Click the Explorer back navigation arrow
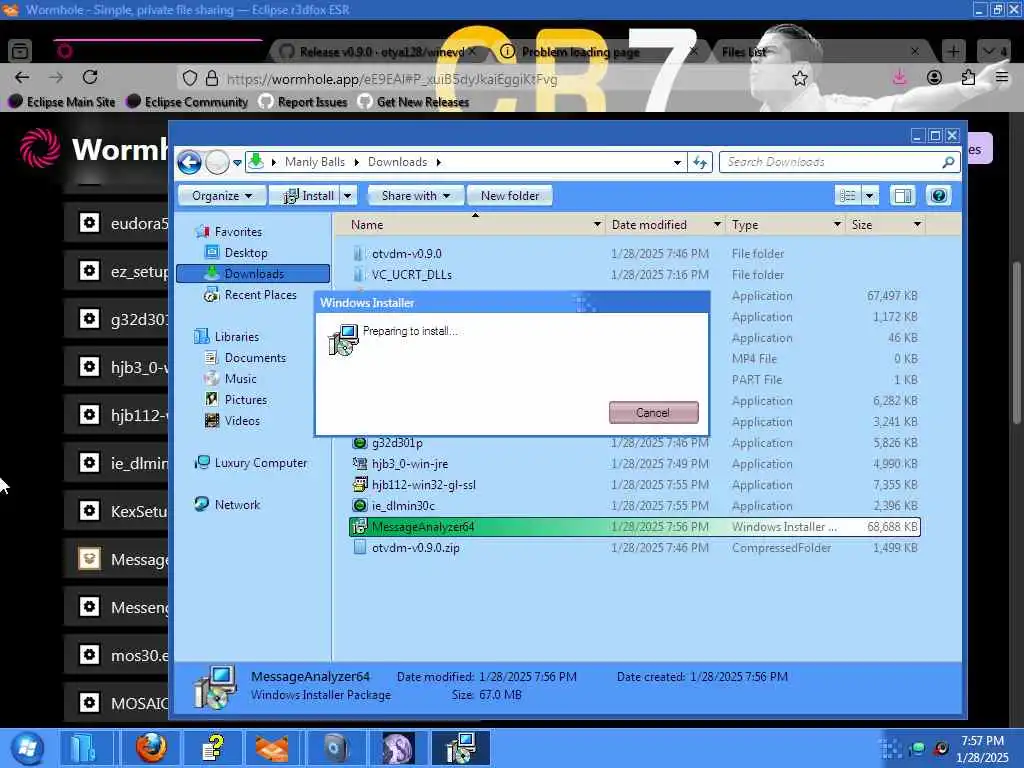The image size is (1024, 768). click(x=189, y=162)
